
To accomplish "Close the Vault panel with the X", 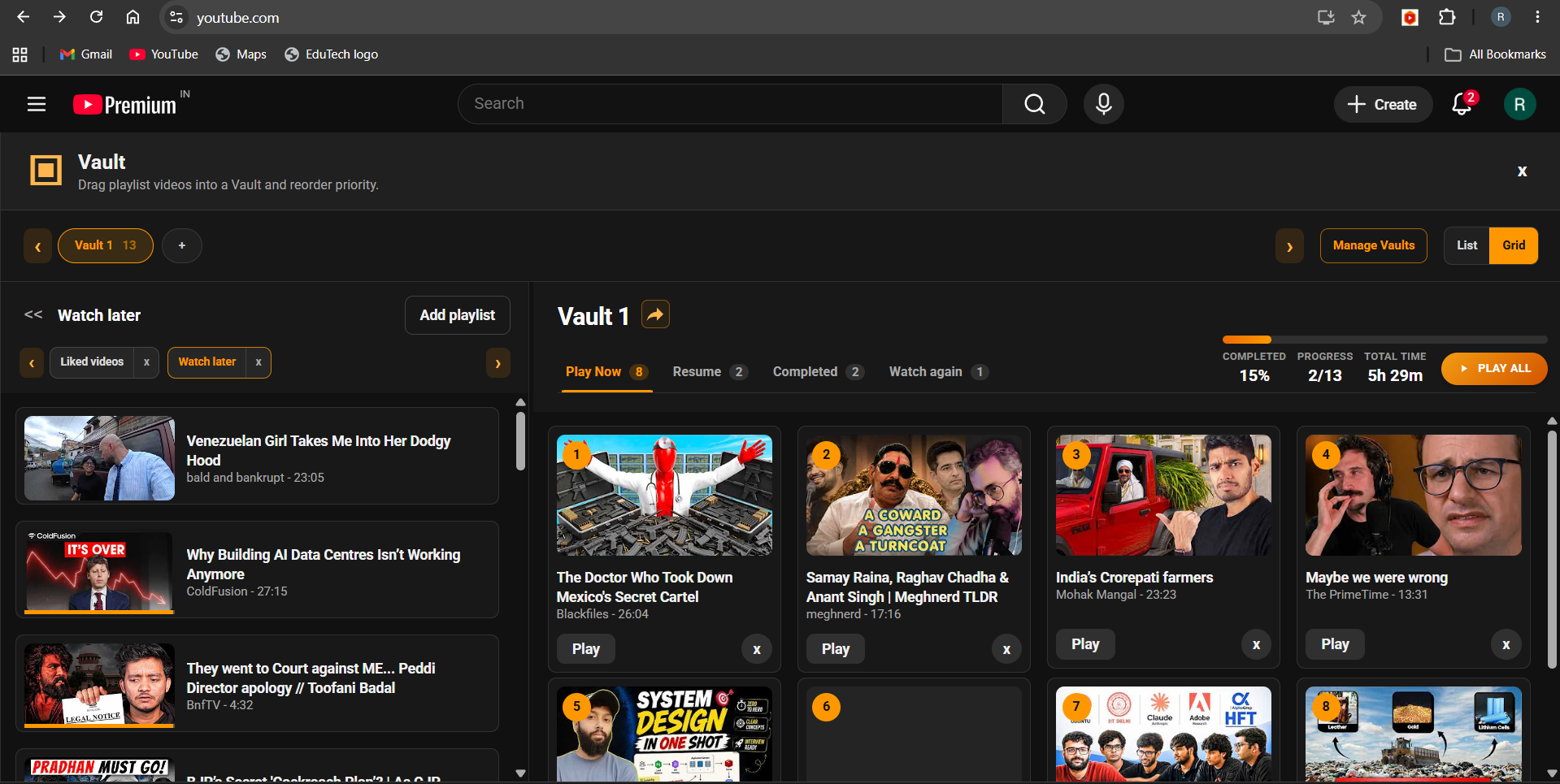I will point(1522,171).
